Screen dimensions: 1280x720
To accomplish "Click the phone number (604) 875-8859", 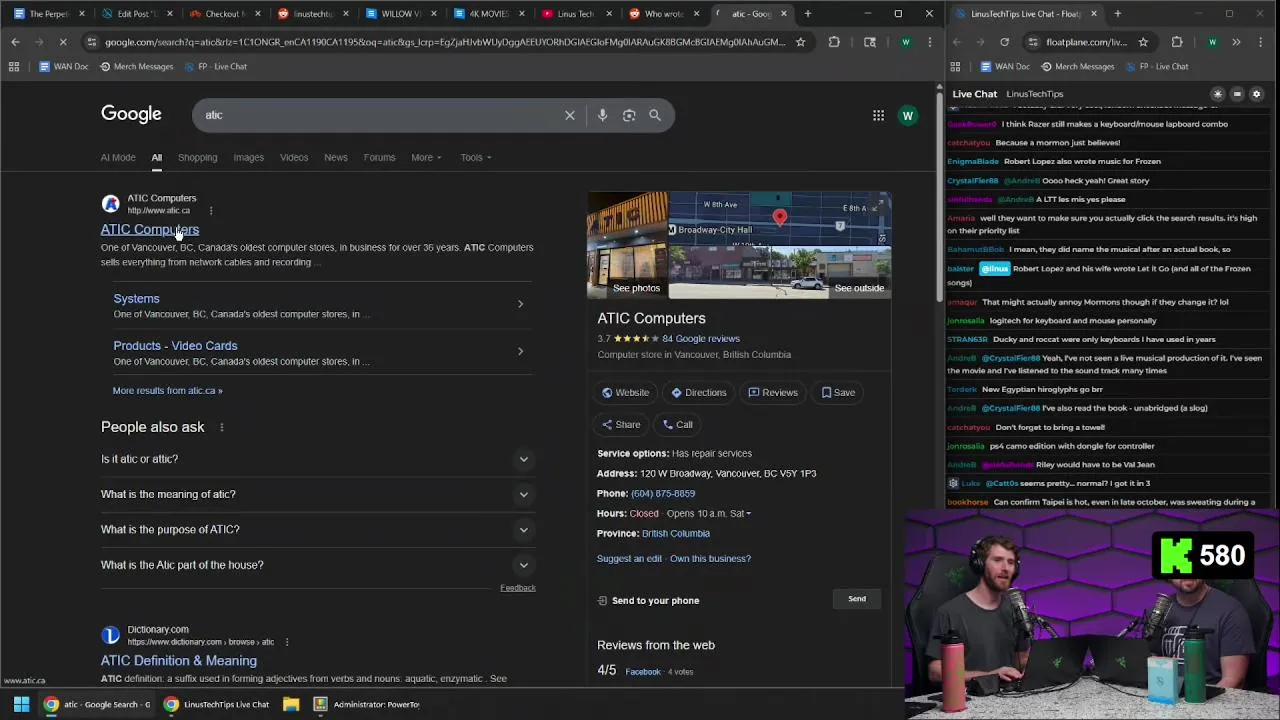I will pos(663,494).
